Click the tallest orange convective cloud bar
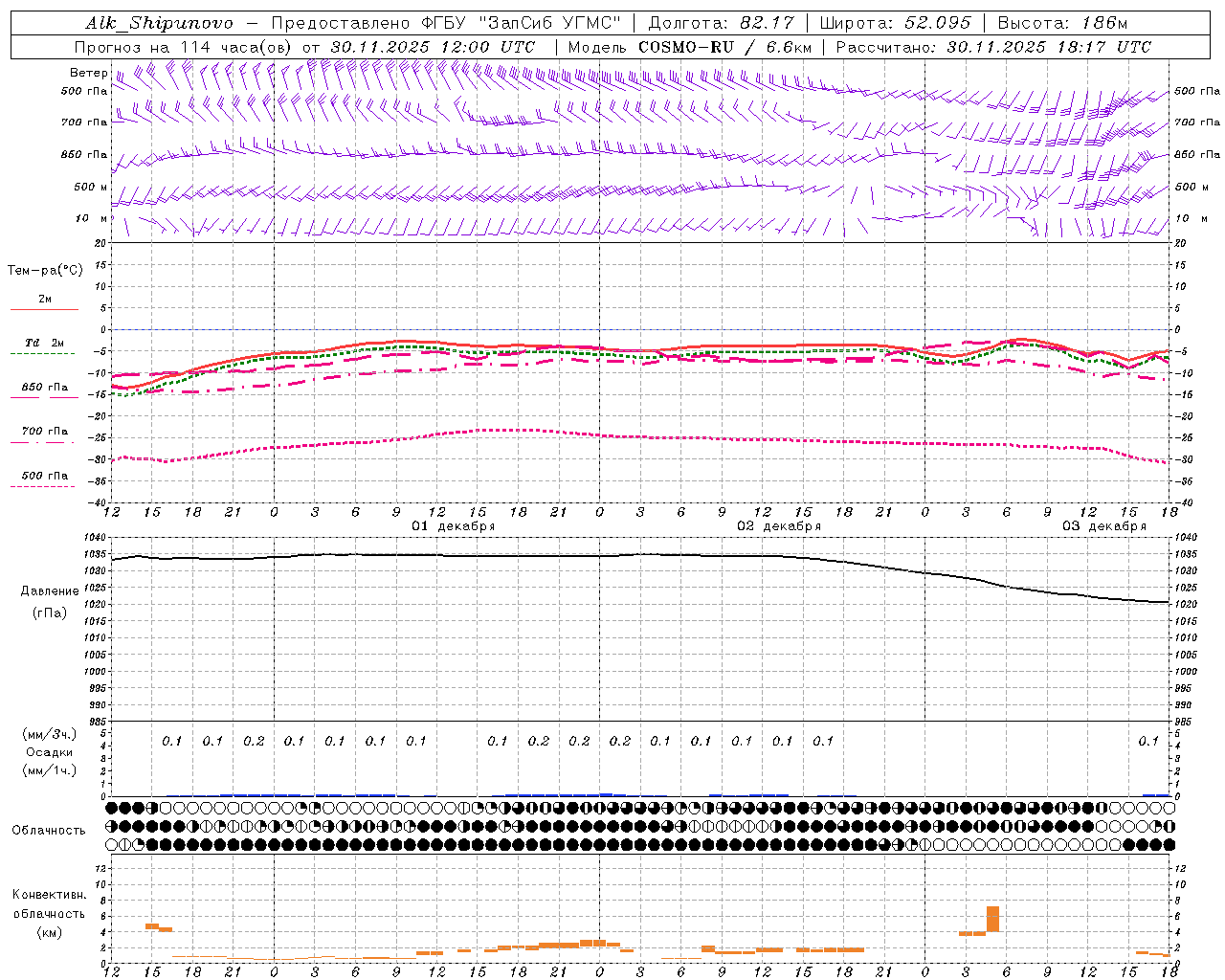 coord(992,919)
